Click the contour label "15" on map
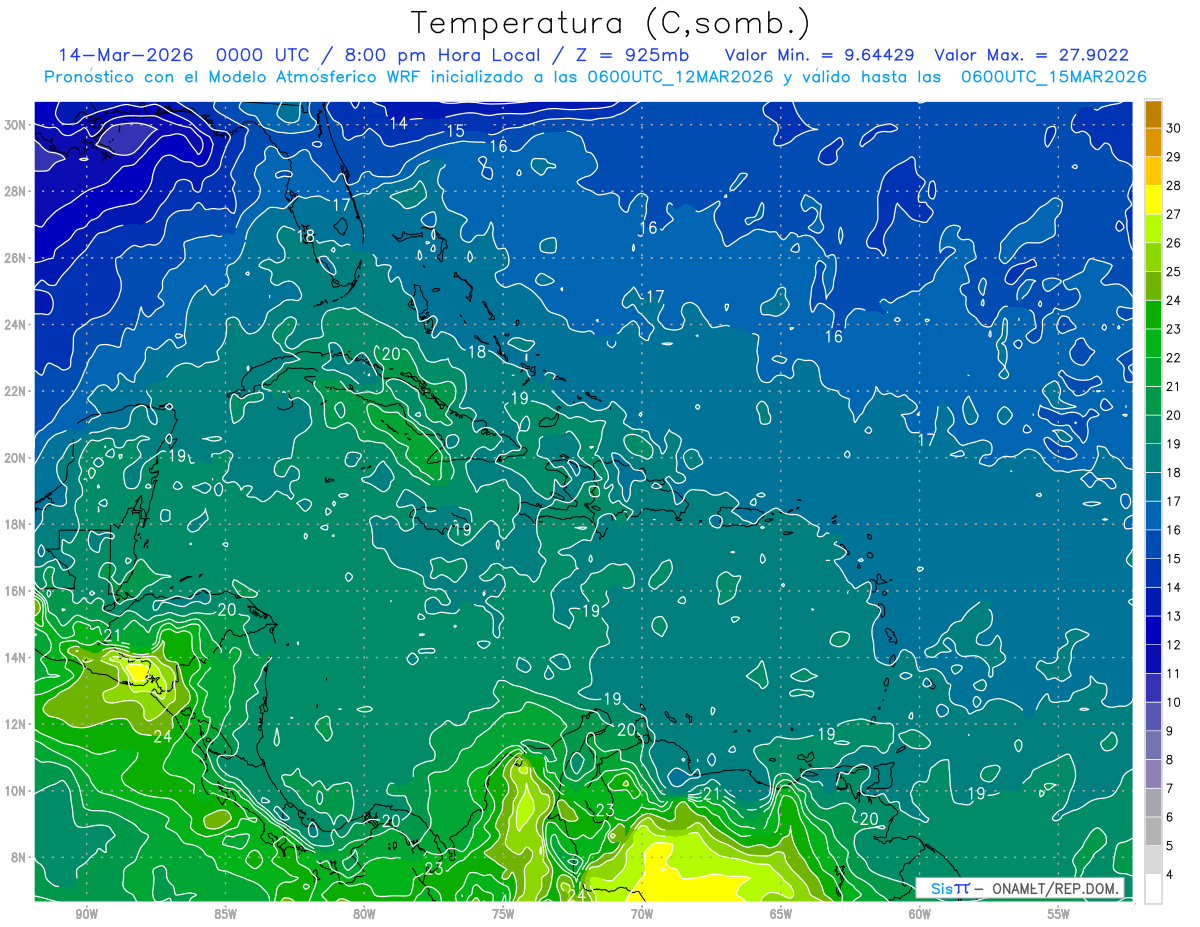 (455, 131)
